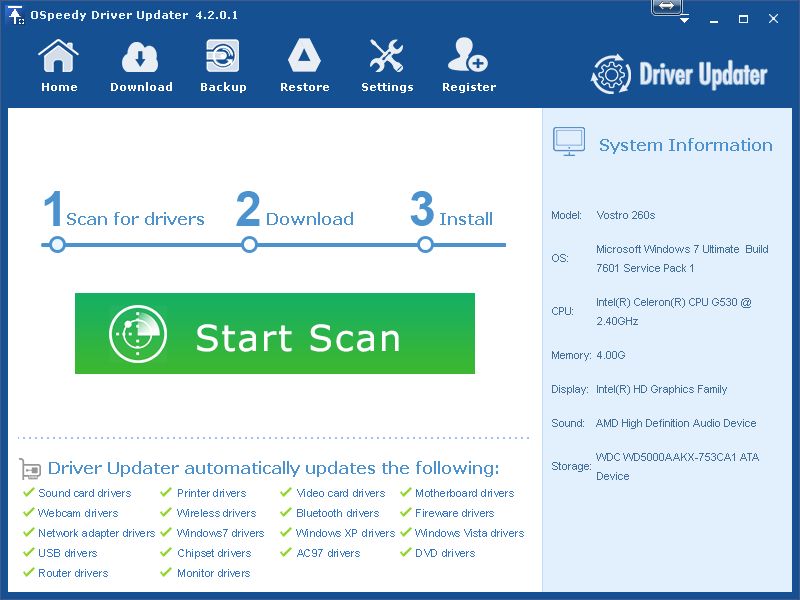Click "Windows XP drivers" list item
800x600 pixels.
pyautogui.click(x=345, y=533)
